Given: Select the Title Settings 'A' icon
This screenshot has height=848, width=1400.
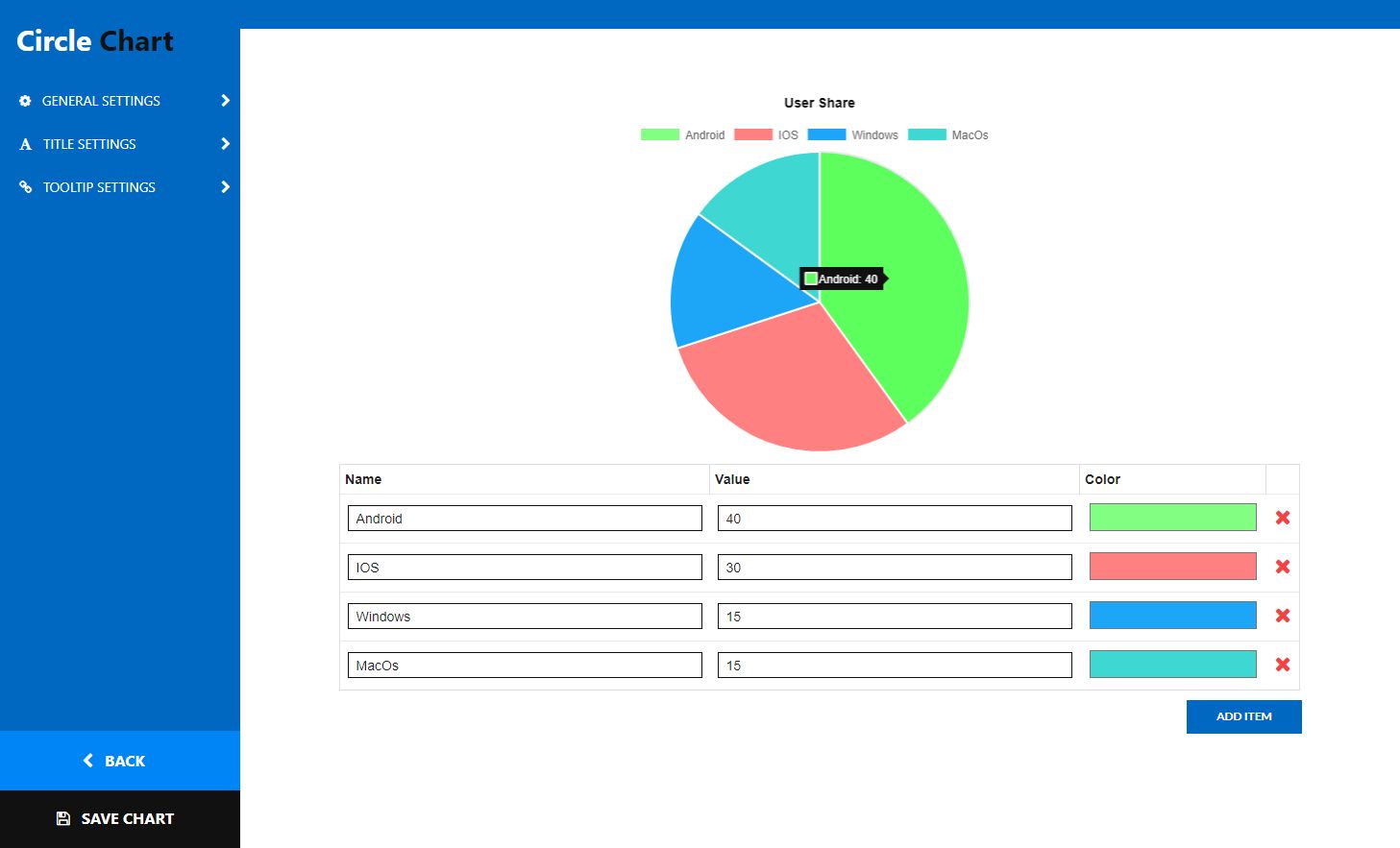Looking at the screenshot, I should point(25,144).
